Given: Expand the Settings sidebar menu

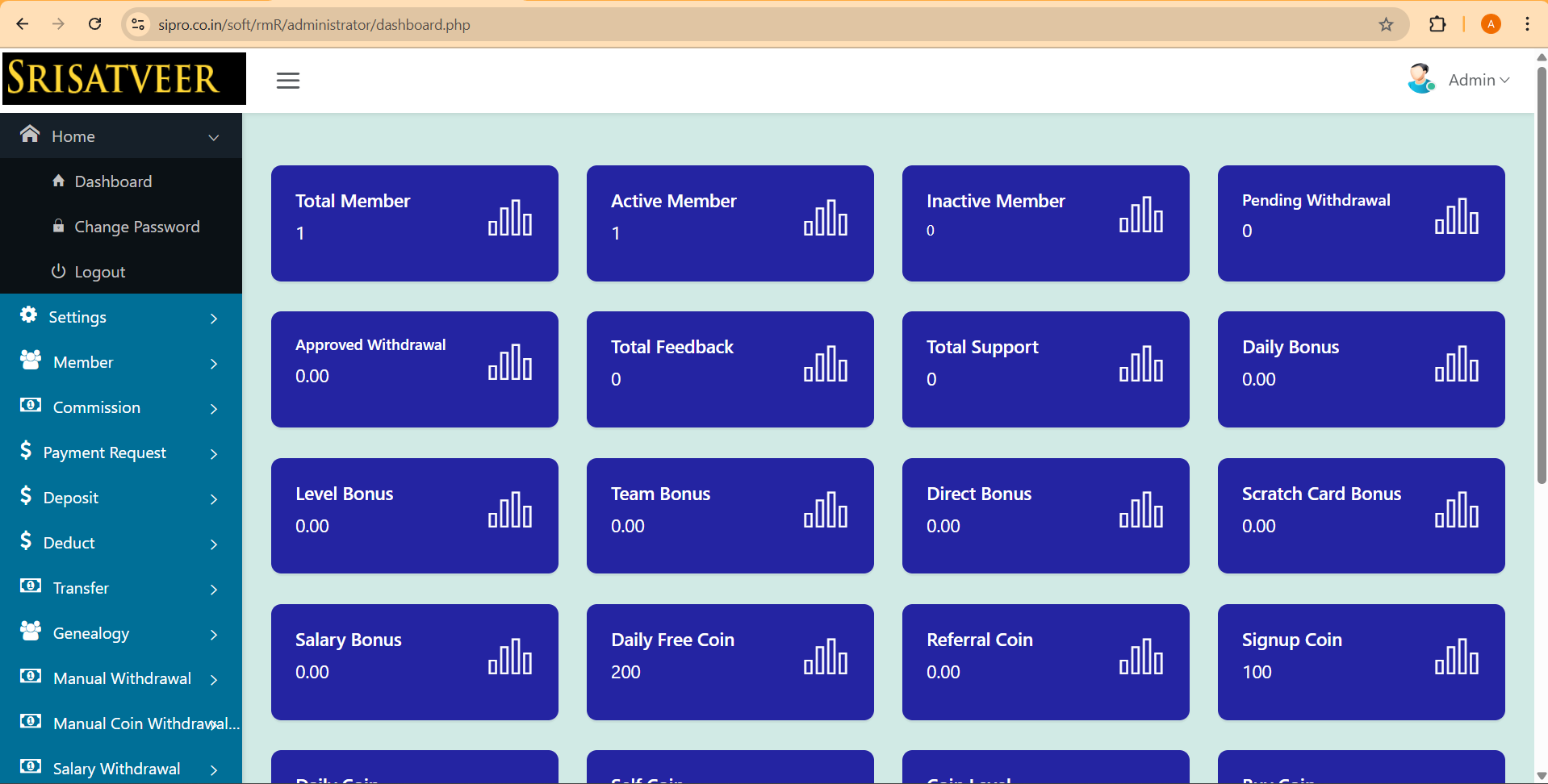Looking at the screenshot, I should [x=121, y=317].
